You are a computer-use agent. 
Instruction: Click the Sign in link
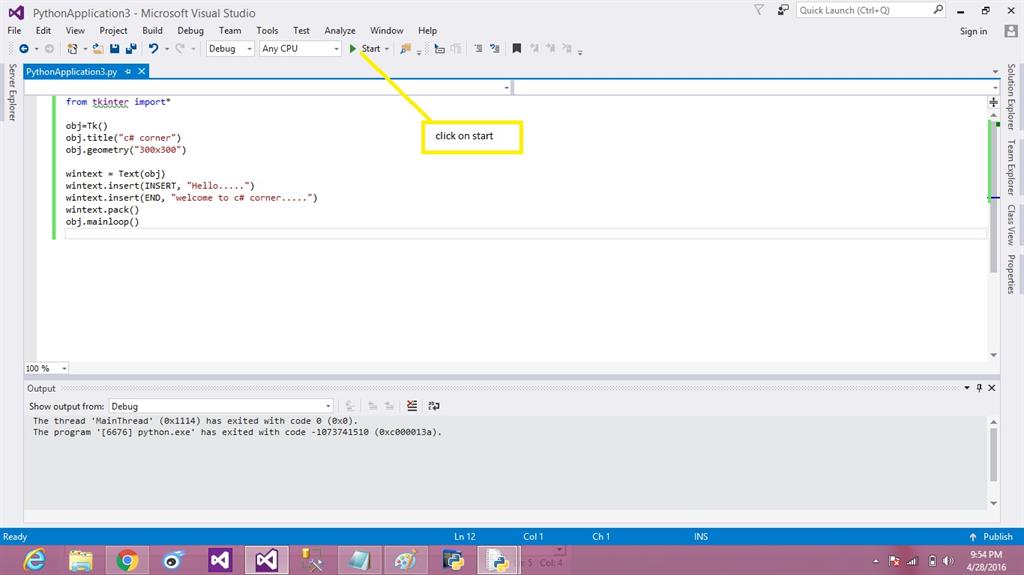973,31
